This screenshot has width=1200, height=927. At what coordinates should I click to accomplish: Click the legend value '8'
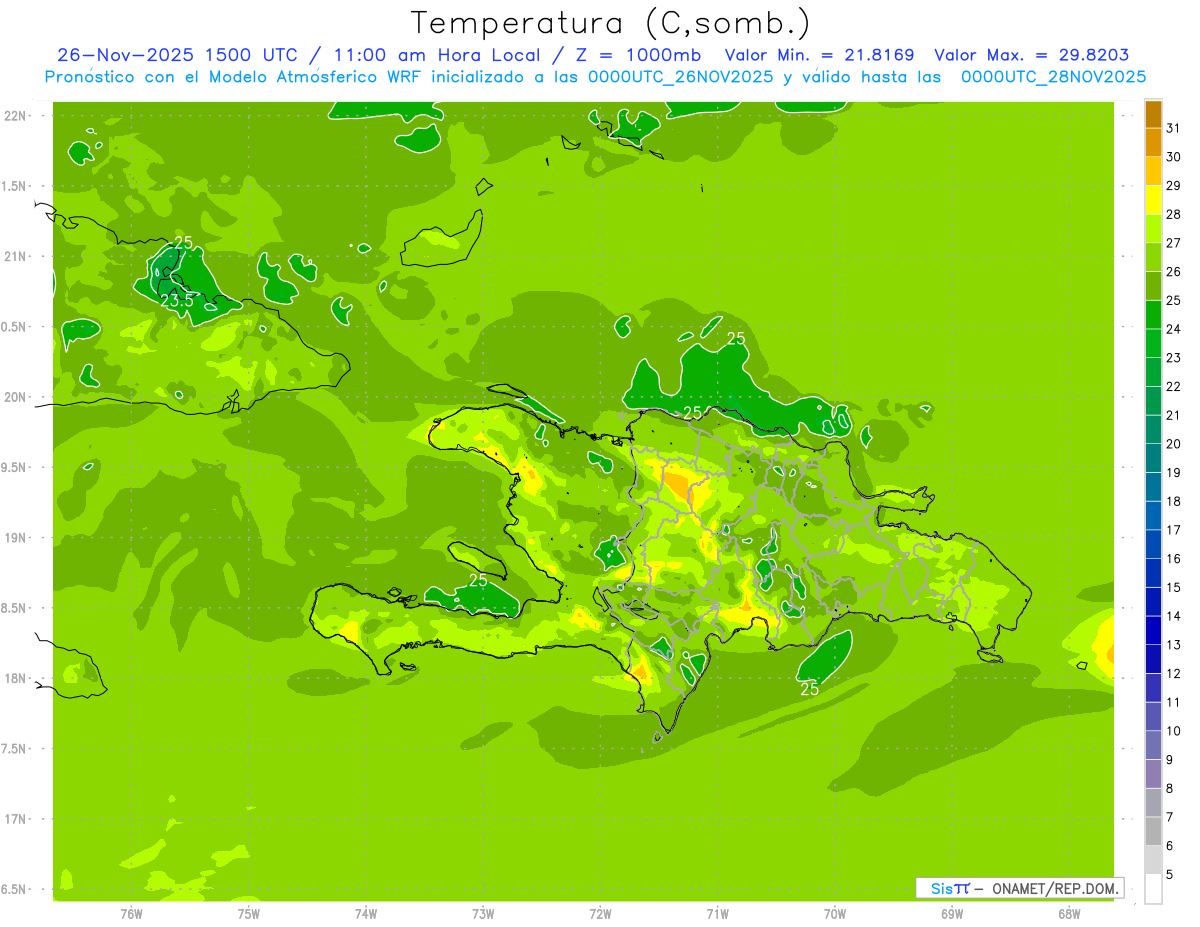[x=1170, y=788]
